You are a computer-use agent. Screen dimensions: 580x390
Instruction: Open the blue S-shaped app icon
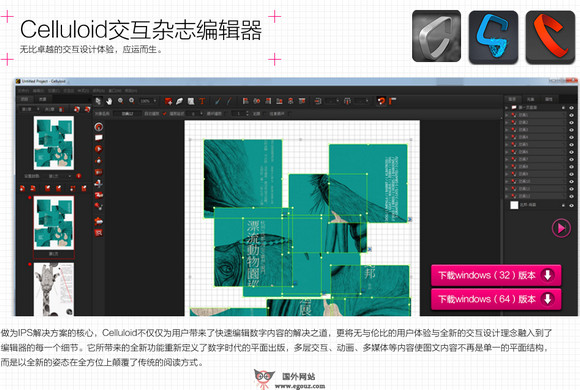[493, 37]
